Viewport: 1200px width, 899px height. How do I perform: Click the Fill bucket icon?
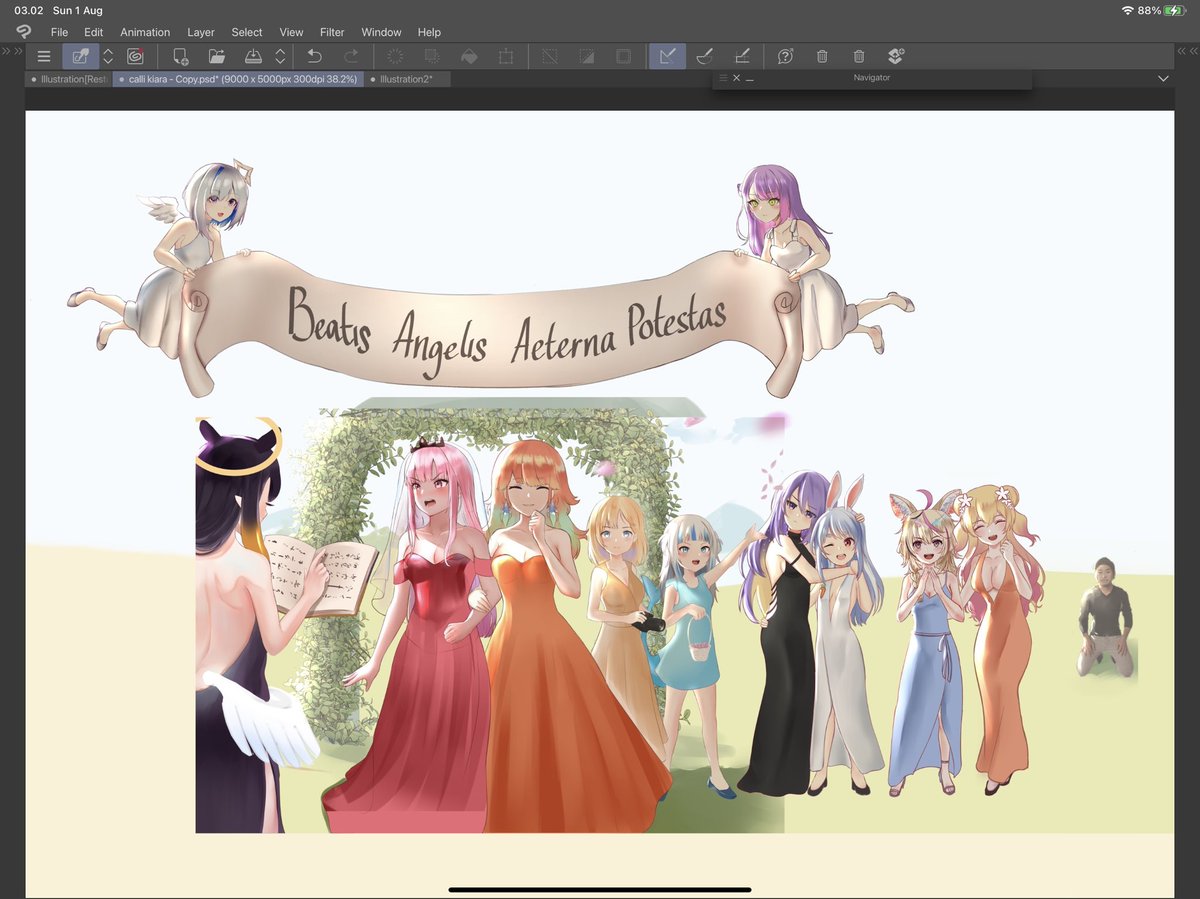[x=469, y=57]
